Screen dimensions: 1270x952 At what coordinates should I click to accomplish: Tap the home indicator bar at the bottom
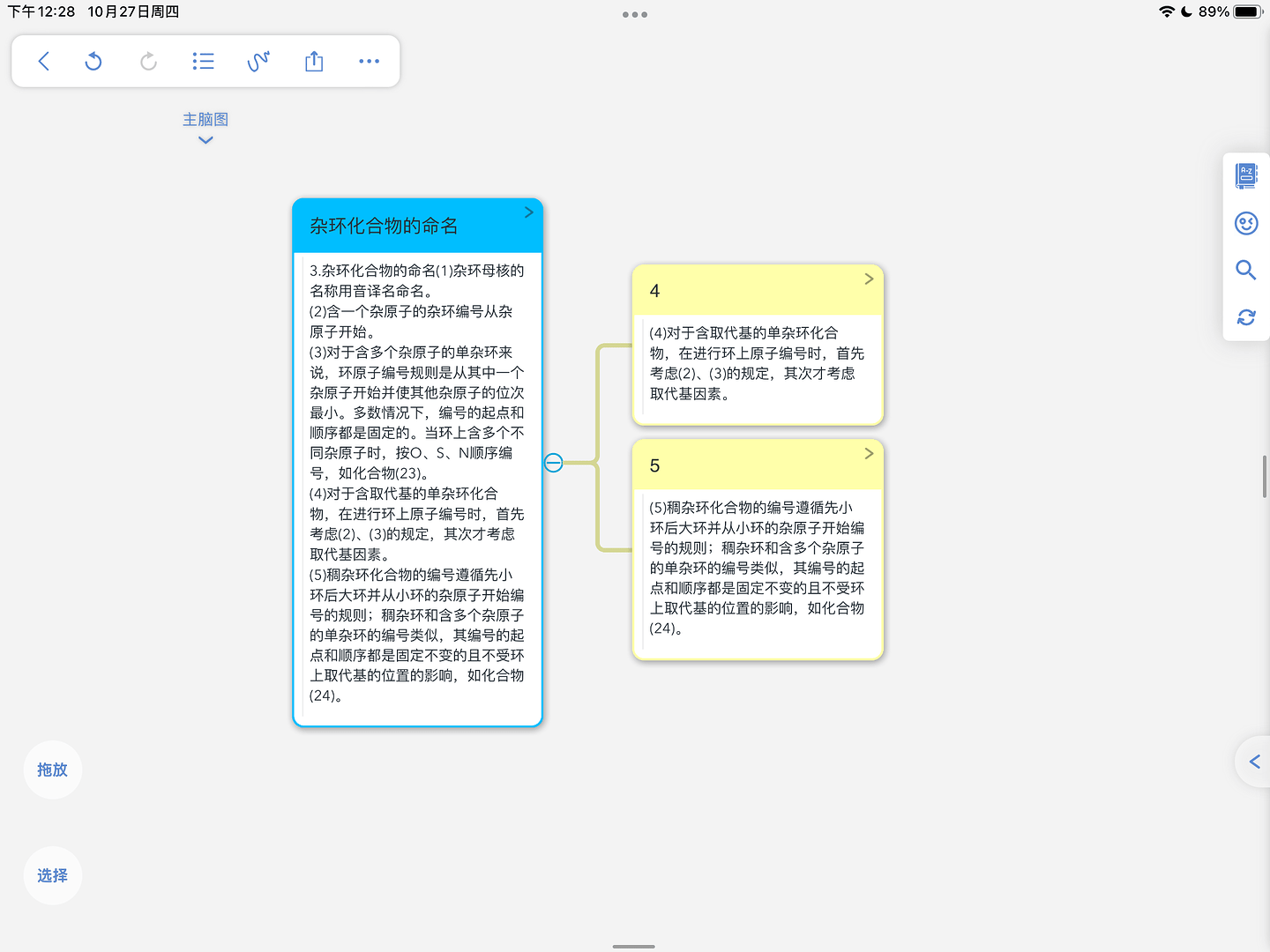tap(634, 946)
